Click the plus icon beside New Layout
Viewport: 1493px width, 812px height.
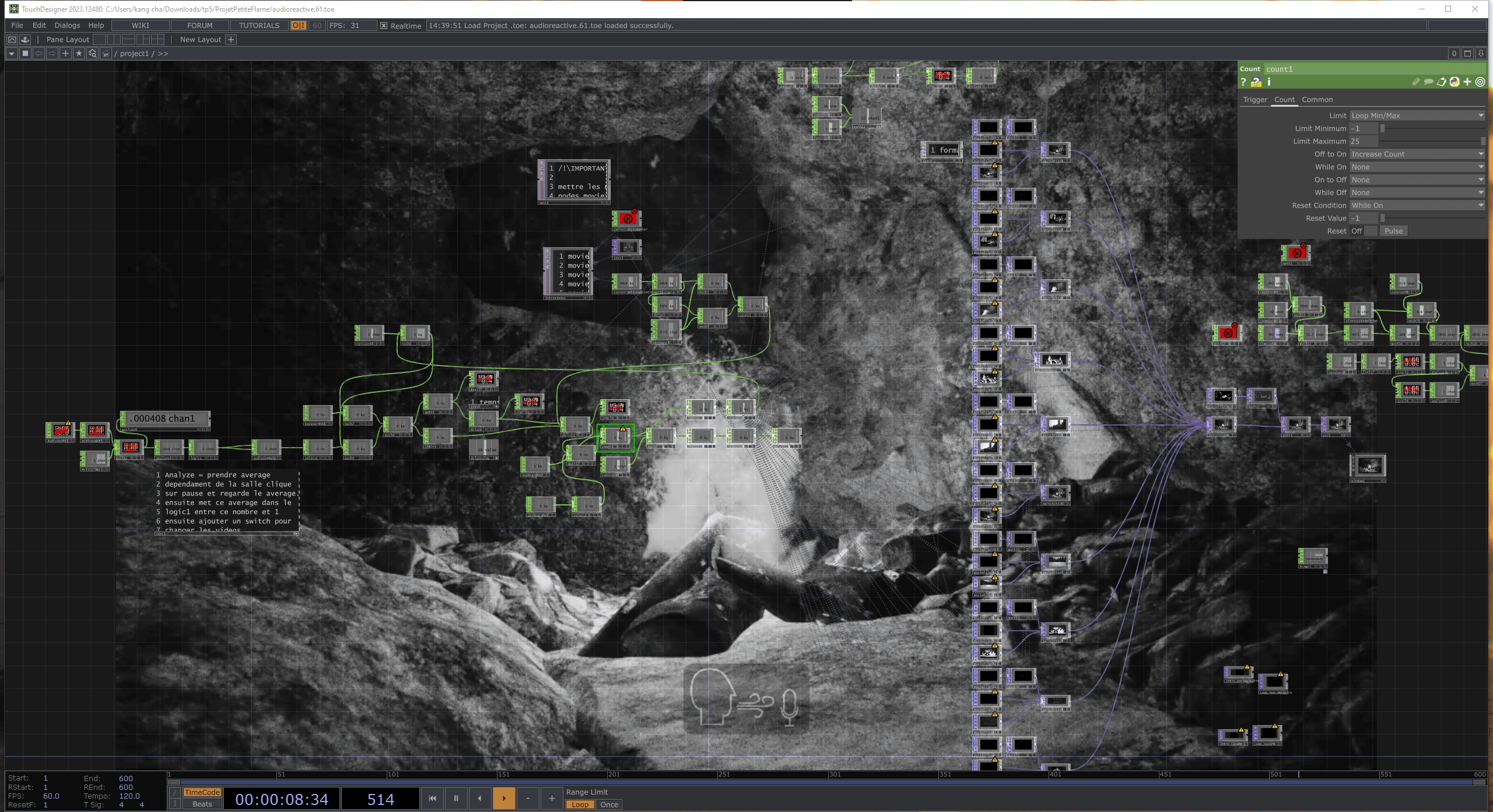[x=231, y=40]
